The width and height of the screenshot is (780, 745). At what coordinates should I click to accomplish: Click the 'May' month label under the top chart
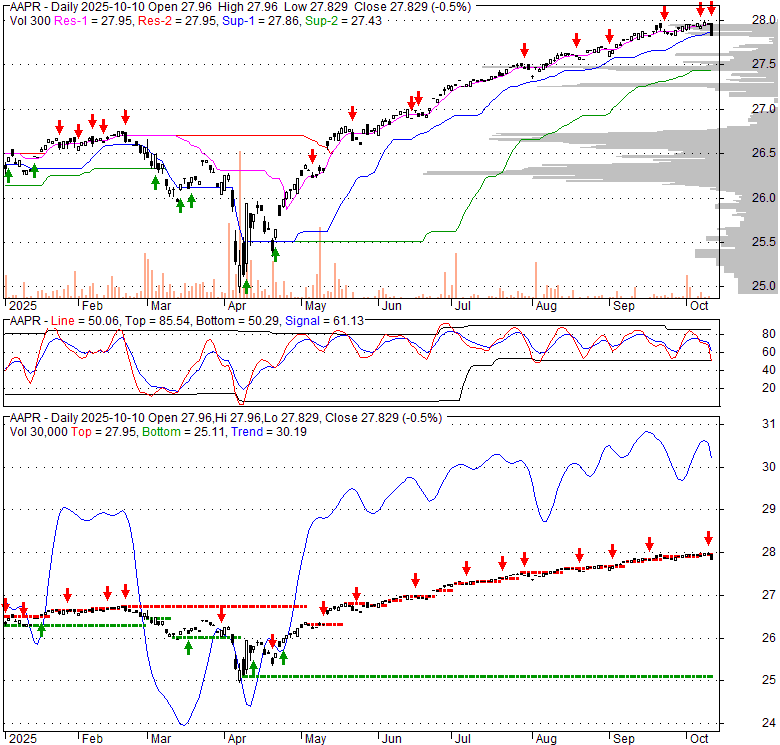[315, 306]
